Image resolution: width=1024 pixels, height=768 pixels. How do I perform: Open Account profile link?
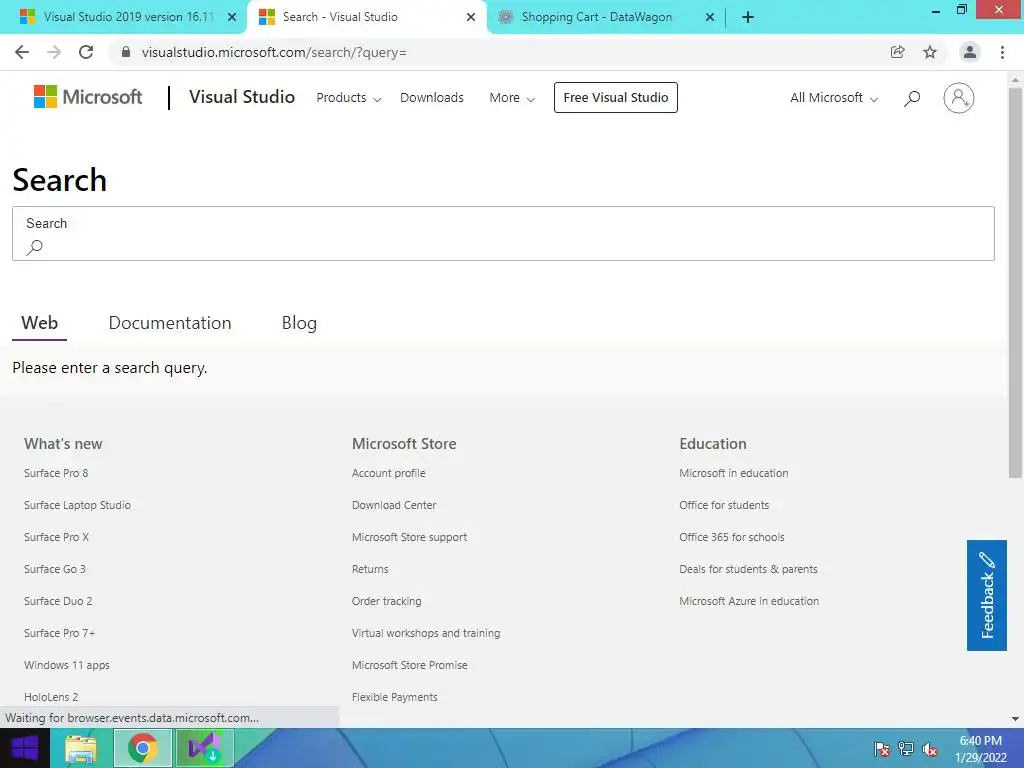coord(389,473)
